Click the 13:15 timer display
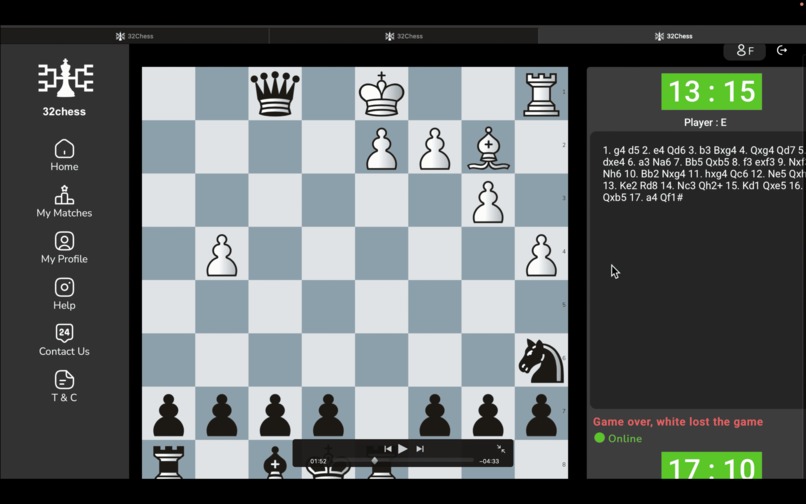Screen dimensions: 806x504 pos(711,92)
